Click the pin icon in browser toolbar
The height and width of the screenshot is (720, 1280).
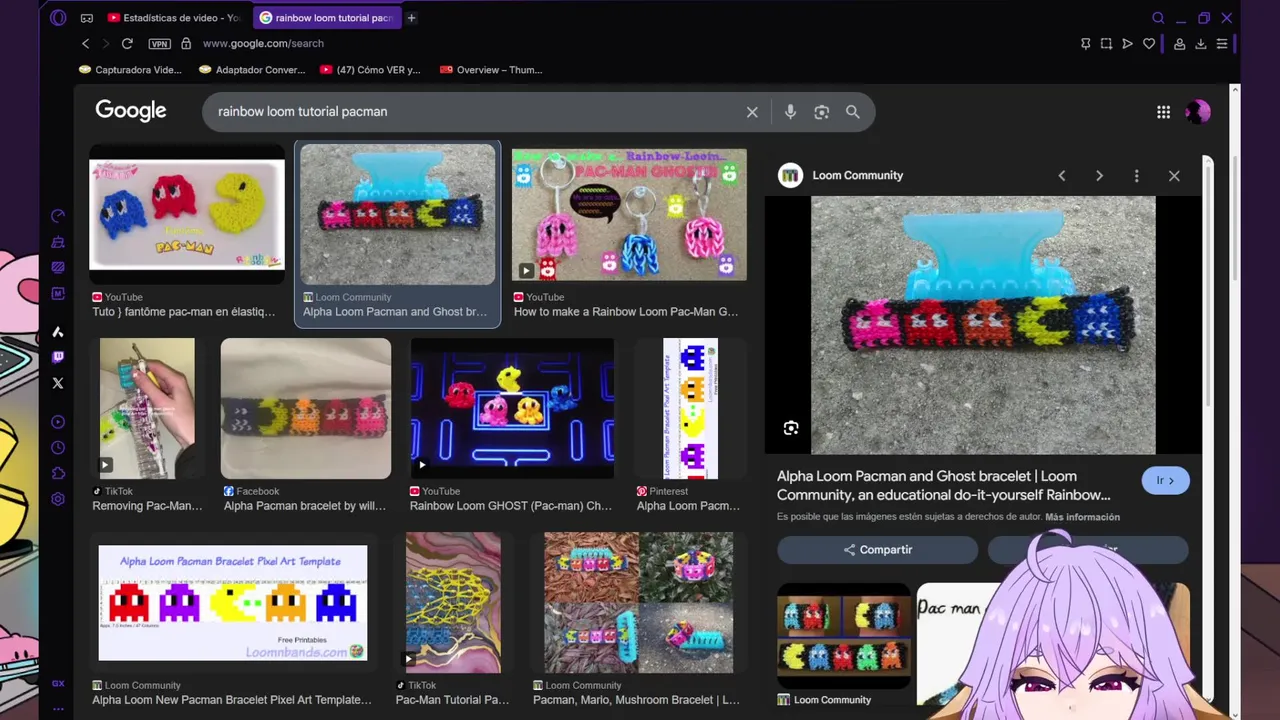click(x=1085, y=43)
